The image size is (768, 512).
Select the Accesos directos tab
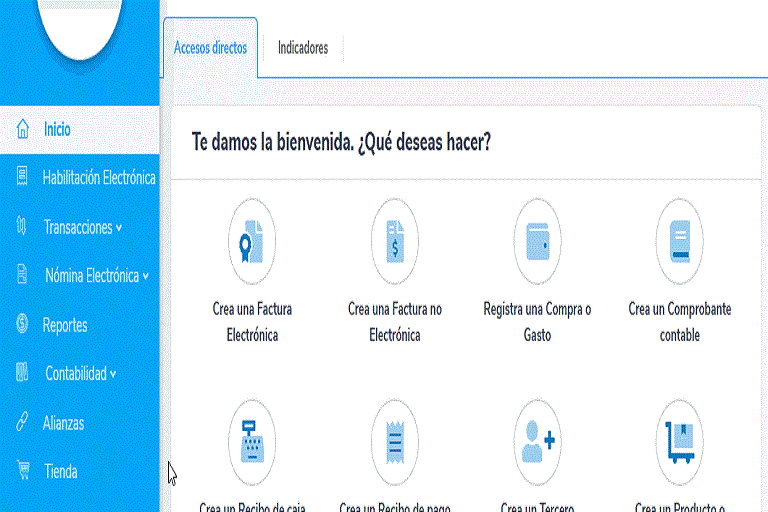pyautogui.click(x=210, y=48)
